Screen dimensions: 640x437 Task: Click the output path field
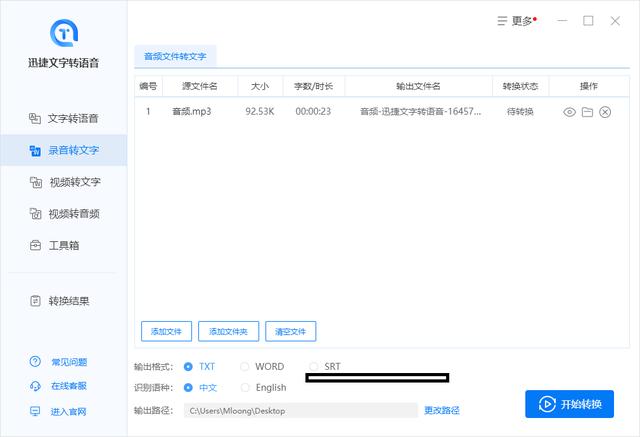point(300,410)
